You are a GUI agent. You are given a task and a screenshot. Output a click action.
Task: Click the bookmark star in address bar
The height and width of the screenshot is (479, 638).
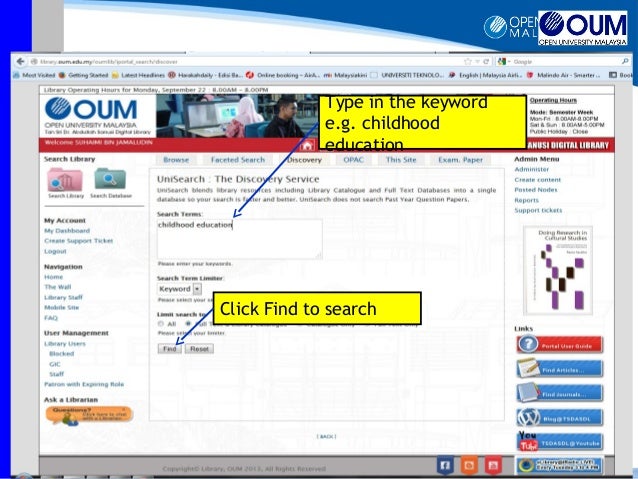(468, 61)
